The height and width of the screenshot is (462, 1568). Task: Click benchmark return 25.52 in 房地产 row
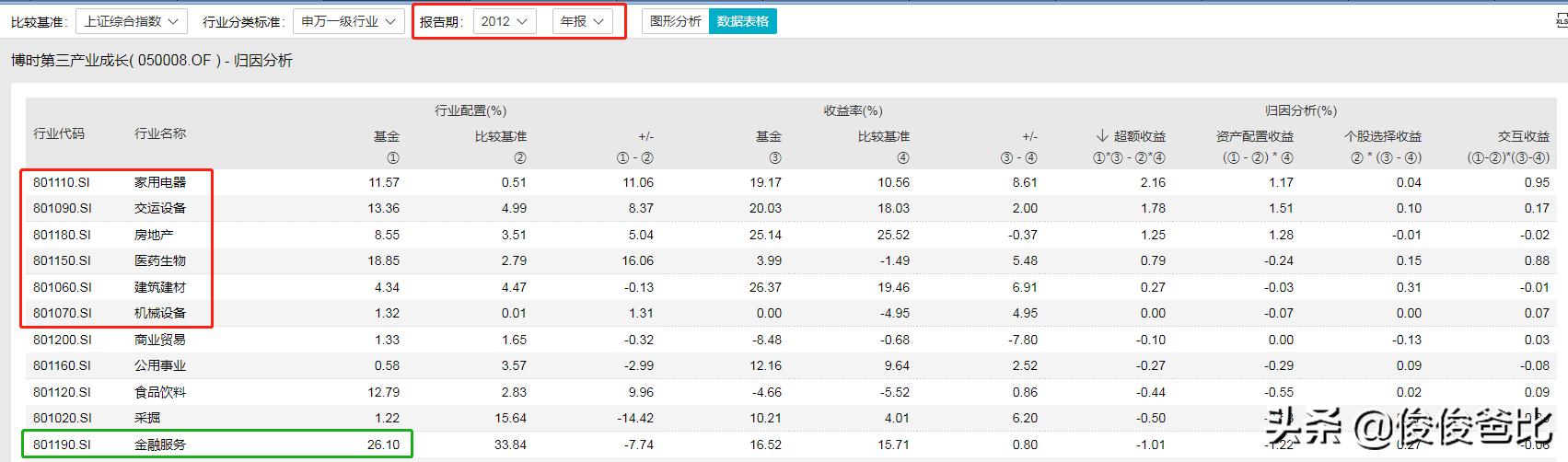click(x=893, y=235)
